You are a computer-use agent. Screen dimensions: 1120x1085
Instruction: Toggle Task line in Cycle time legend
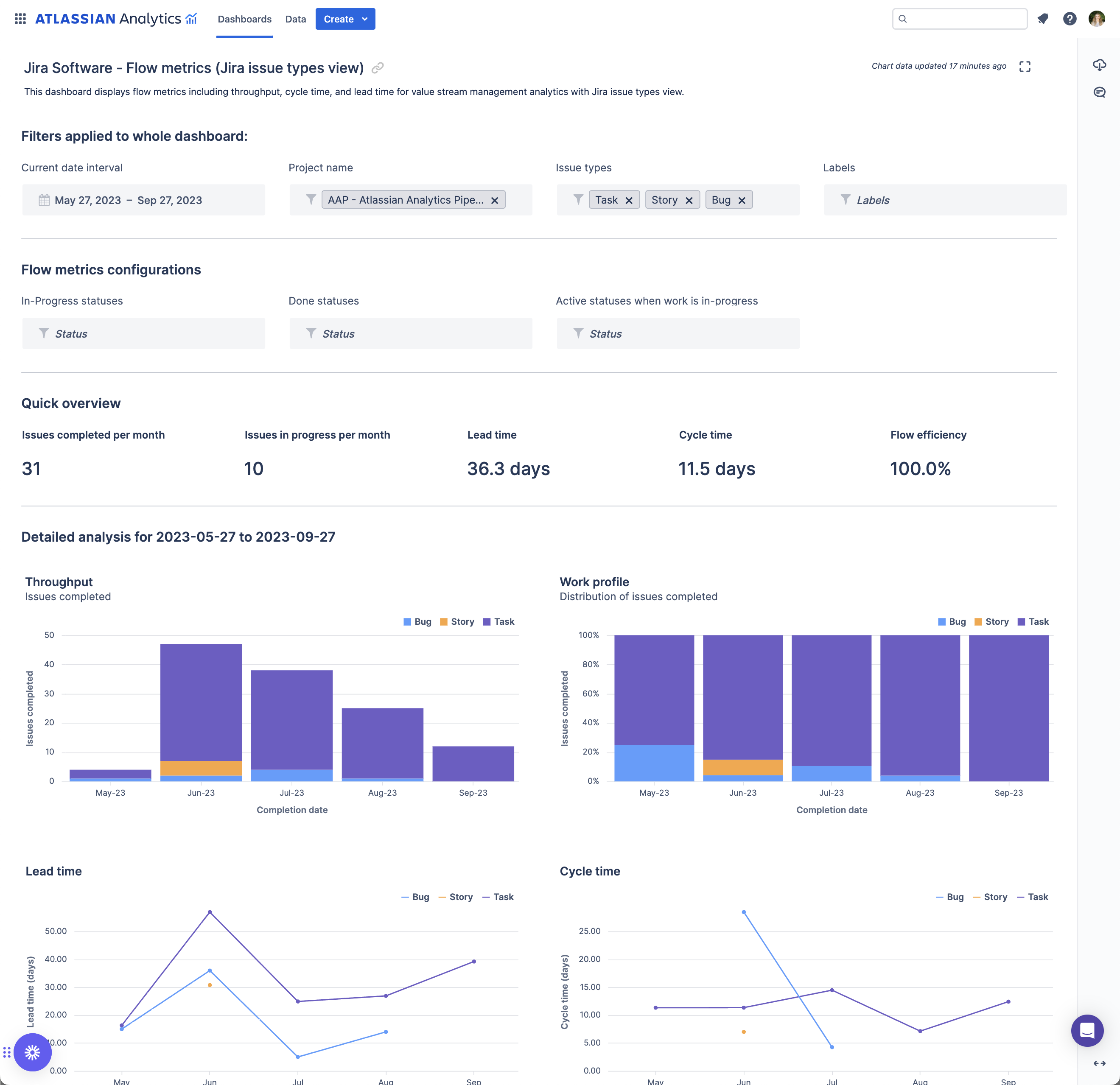click(1032, 897)
